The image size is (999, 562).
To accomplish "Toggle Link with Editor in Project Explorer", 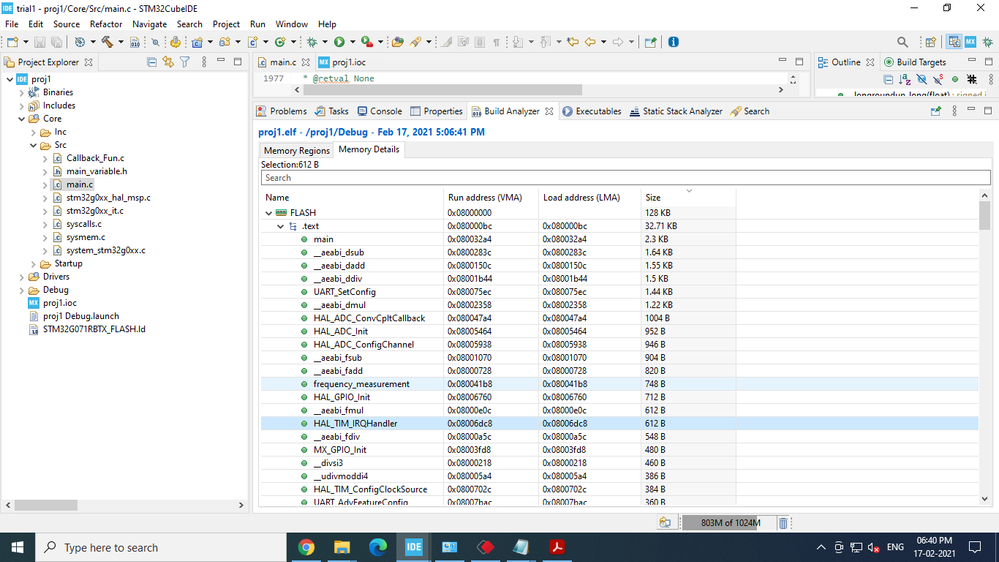I will point(168,62).
